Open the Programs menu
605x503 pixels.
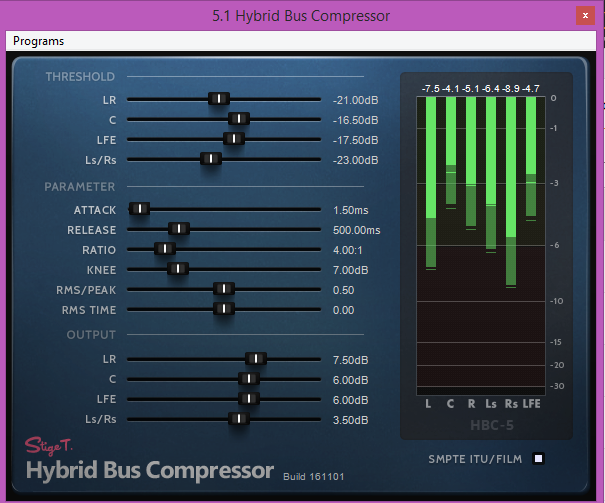[38, 41]
